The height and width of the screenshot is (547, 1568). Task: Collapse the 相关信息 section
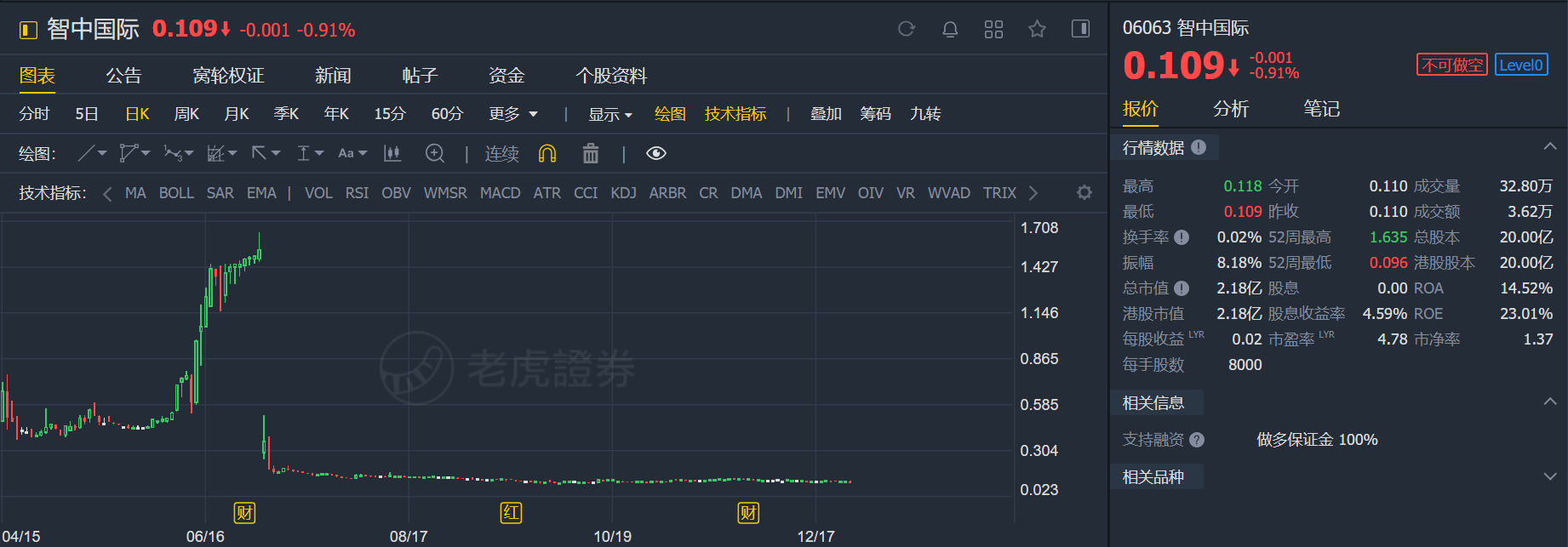click(x=1550, y=402)
